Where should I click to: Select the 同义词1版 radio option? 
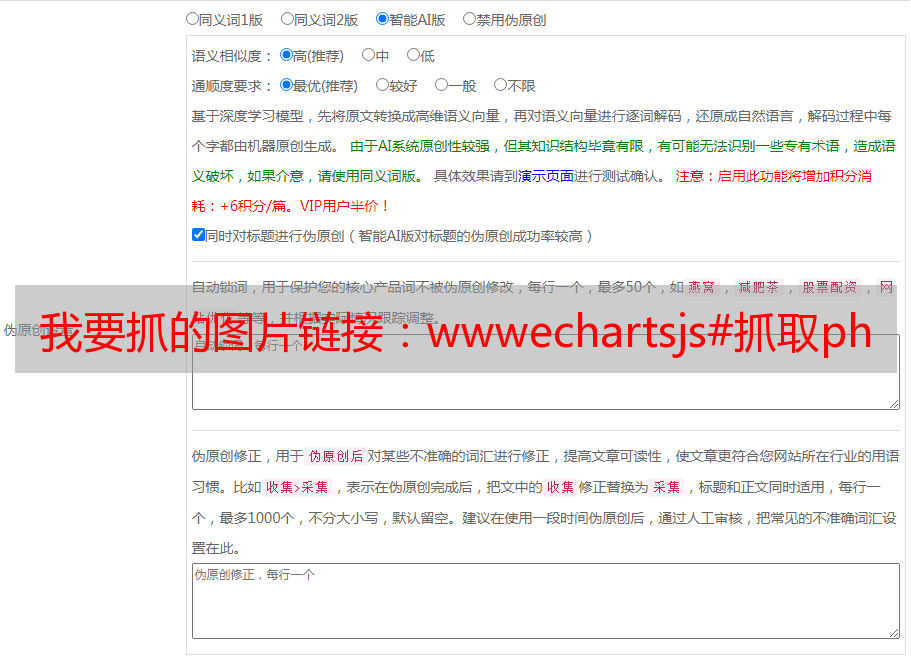coord(192,19)
